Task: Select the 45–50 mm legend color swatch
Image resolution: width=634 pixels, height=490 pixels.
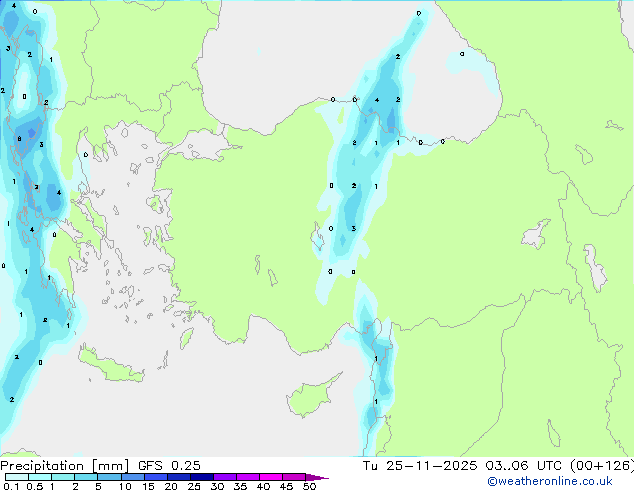Action: tap(294, 477)
